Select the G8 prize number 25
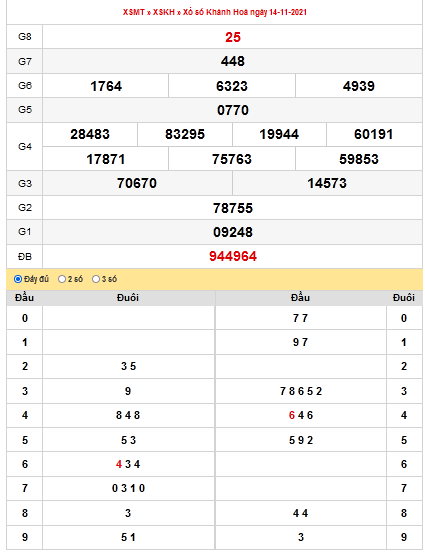 point(233,37)
